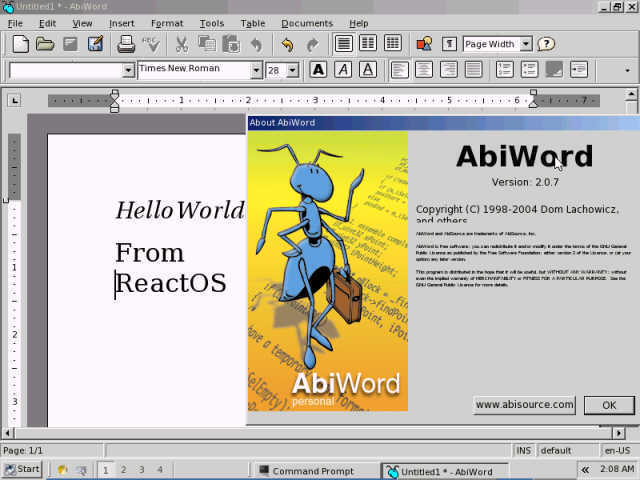
Task: Select the two-column layout icon
Action: click(x=368, y=44)
